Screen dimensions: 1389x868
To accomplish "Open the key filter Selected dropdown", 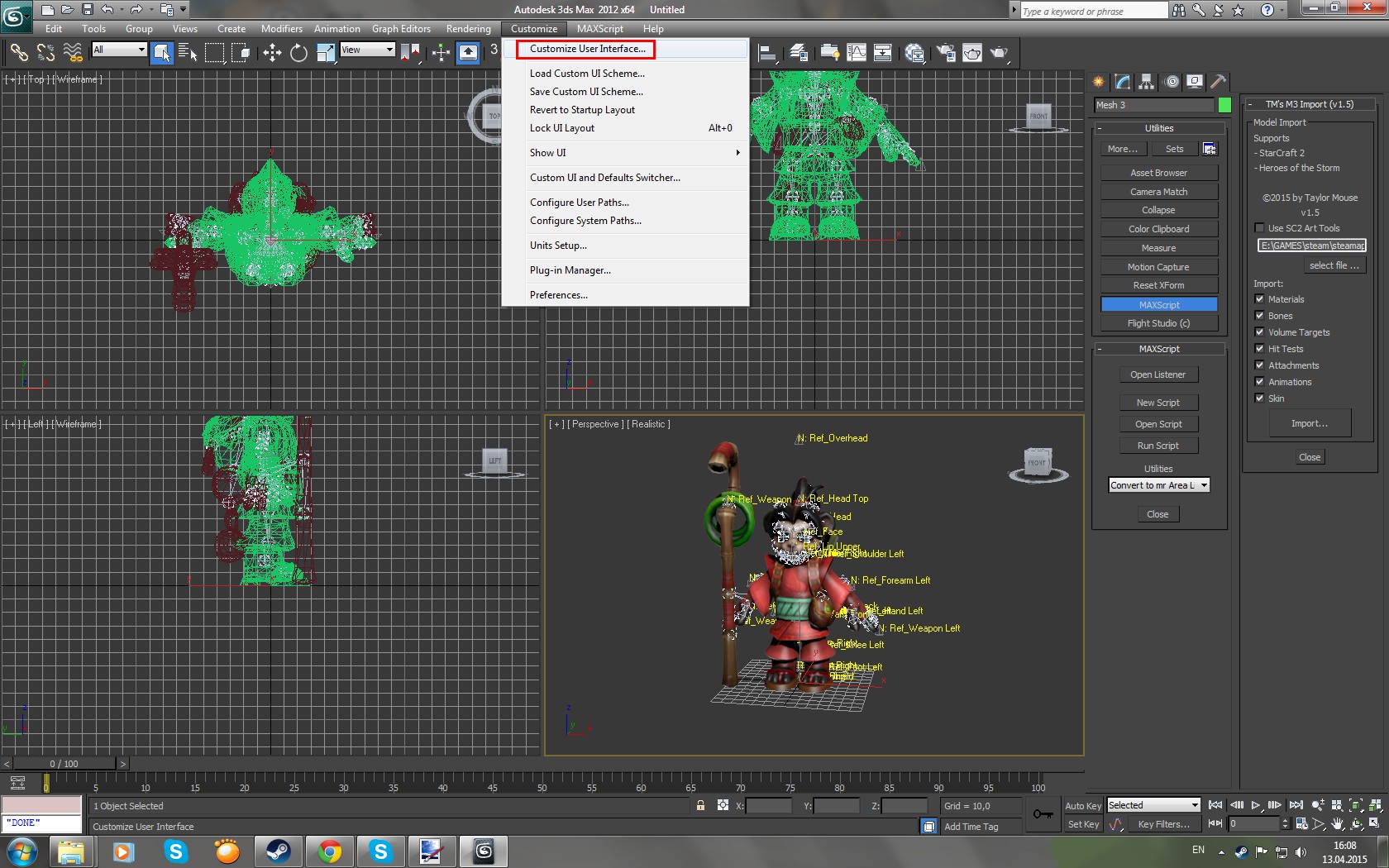I will [1153, 805].
